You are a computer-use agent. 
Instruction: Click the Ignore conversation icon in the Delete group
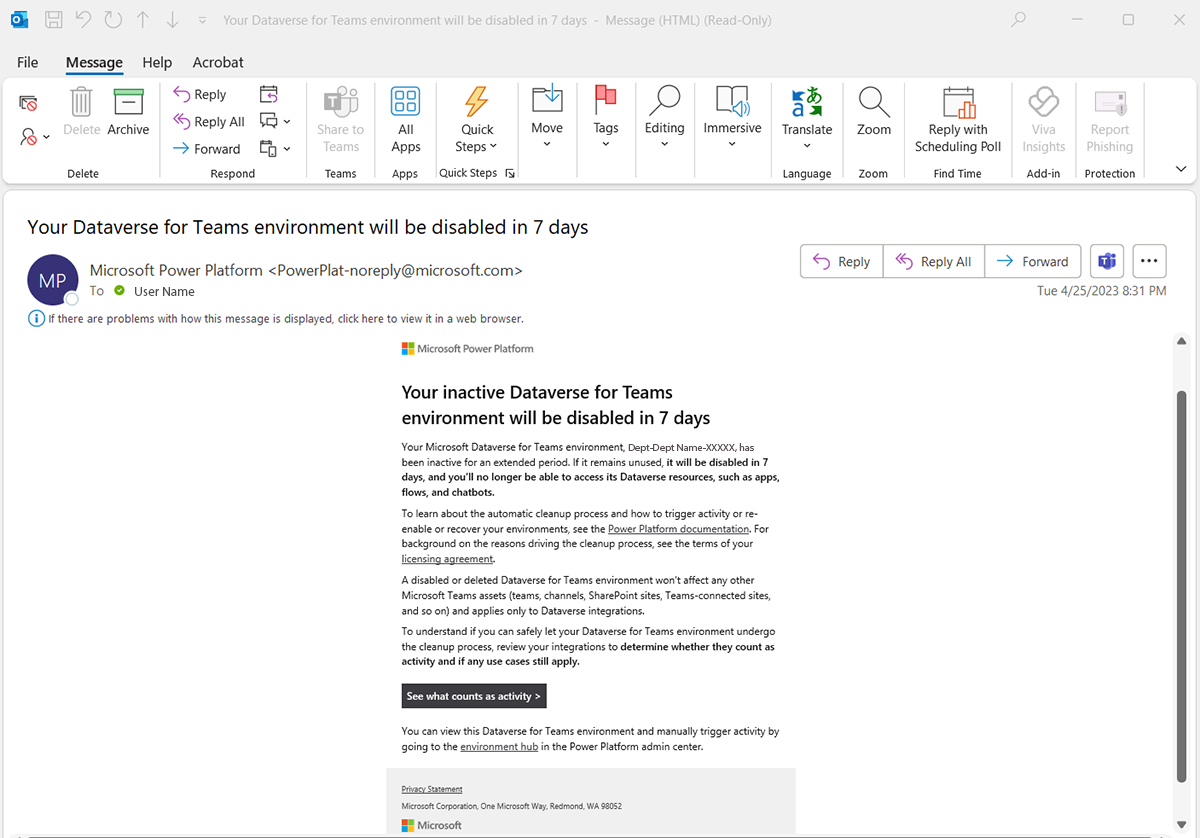point(29,102)
